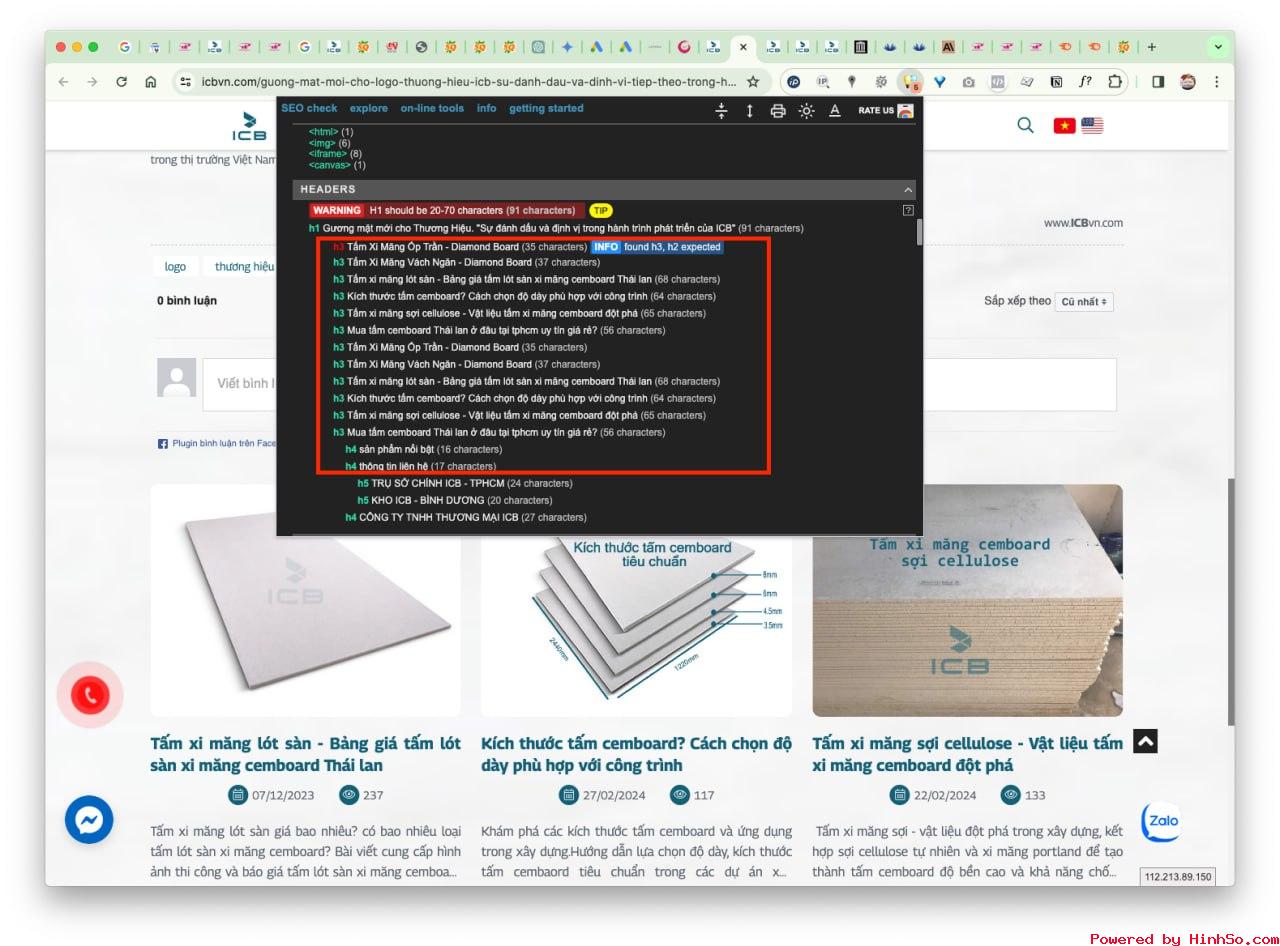Click the vertical expand arrow icon in SEO panel
The height and width of the screenshot is (946, 1280).
(749, 111)
